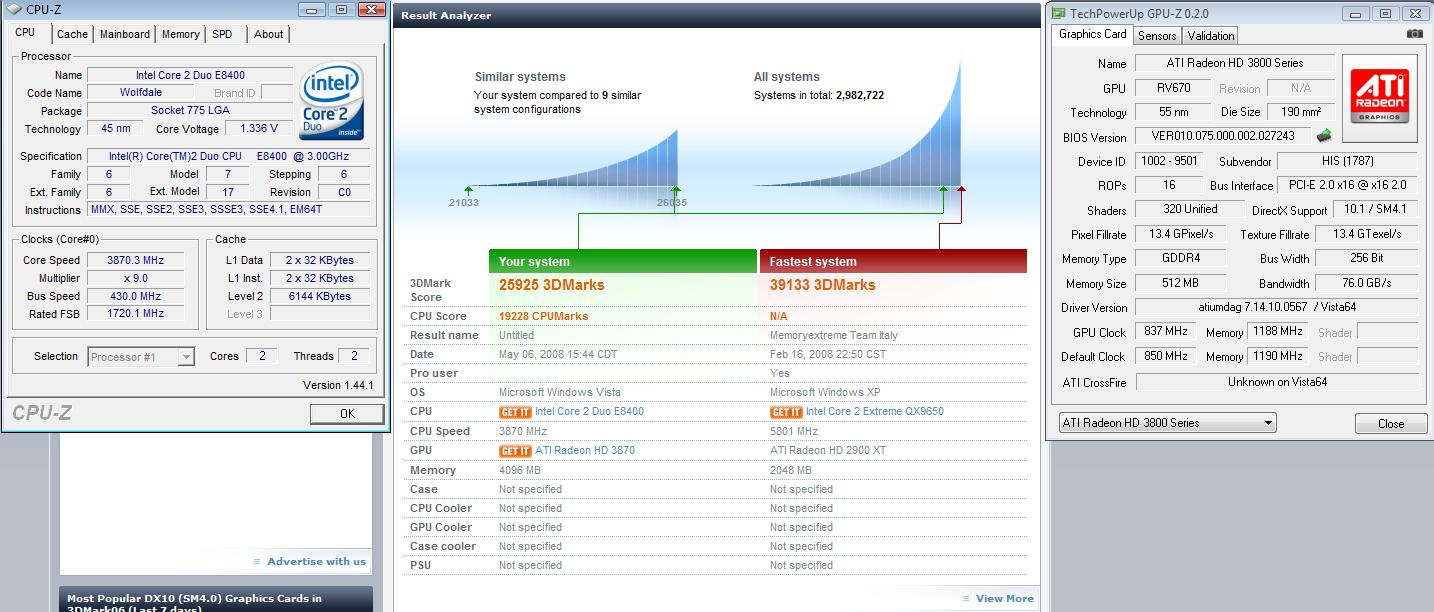
Task: Click the Core Speed value 3870.3 MHz
Action: (x=135, y=260)
